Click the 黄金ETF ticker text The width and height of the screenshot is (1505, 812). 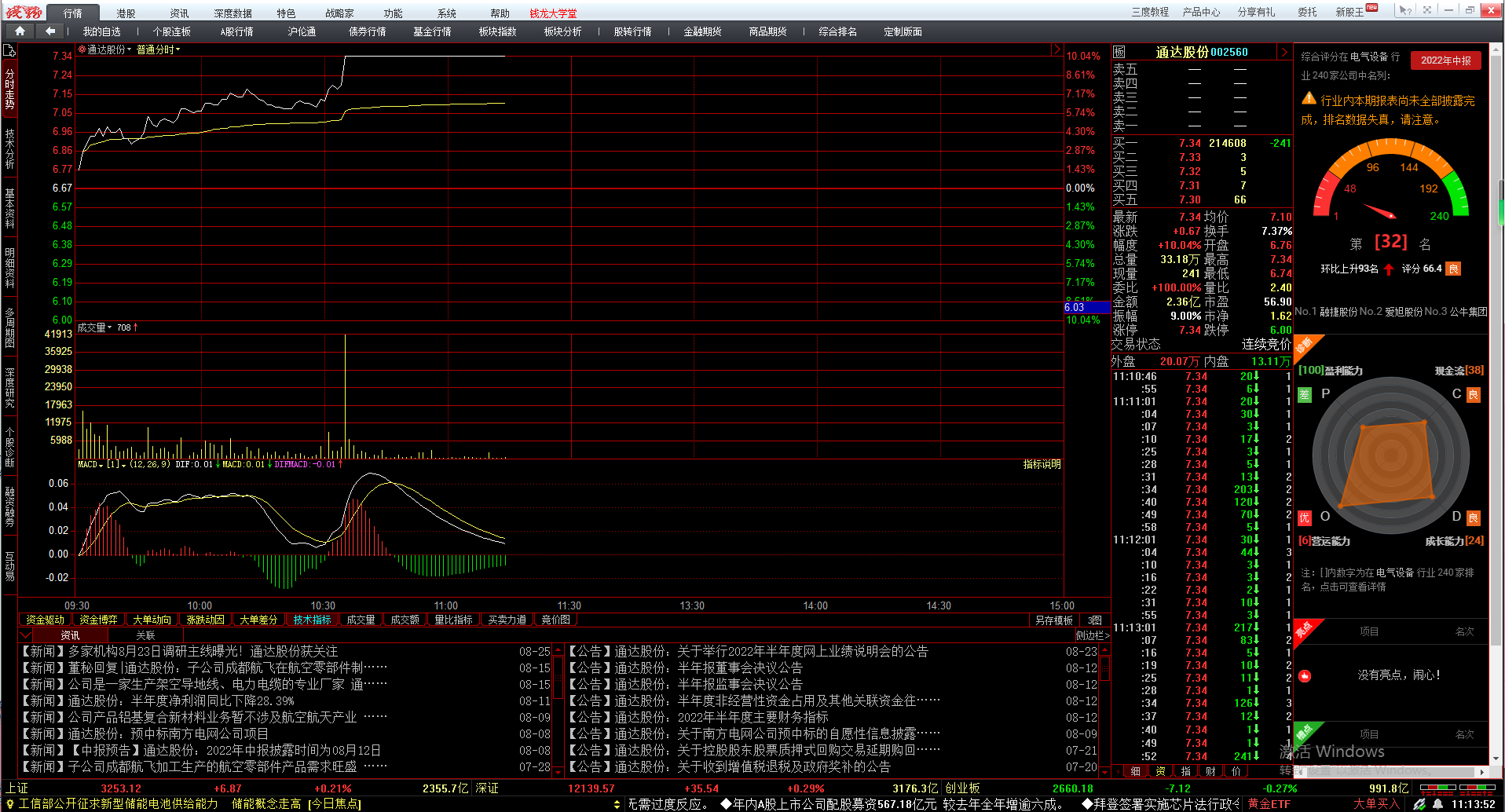tap(1269, 804)
